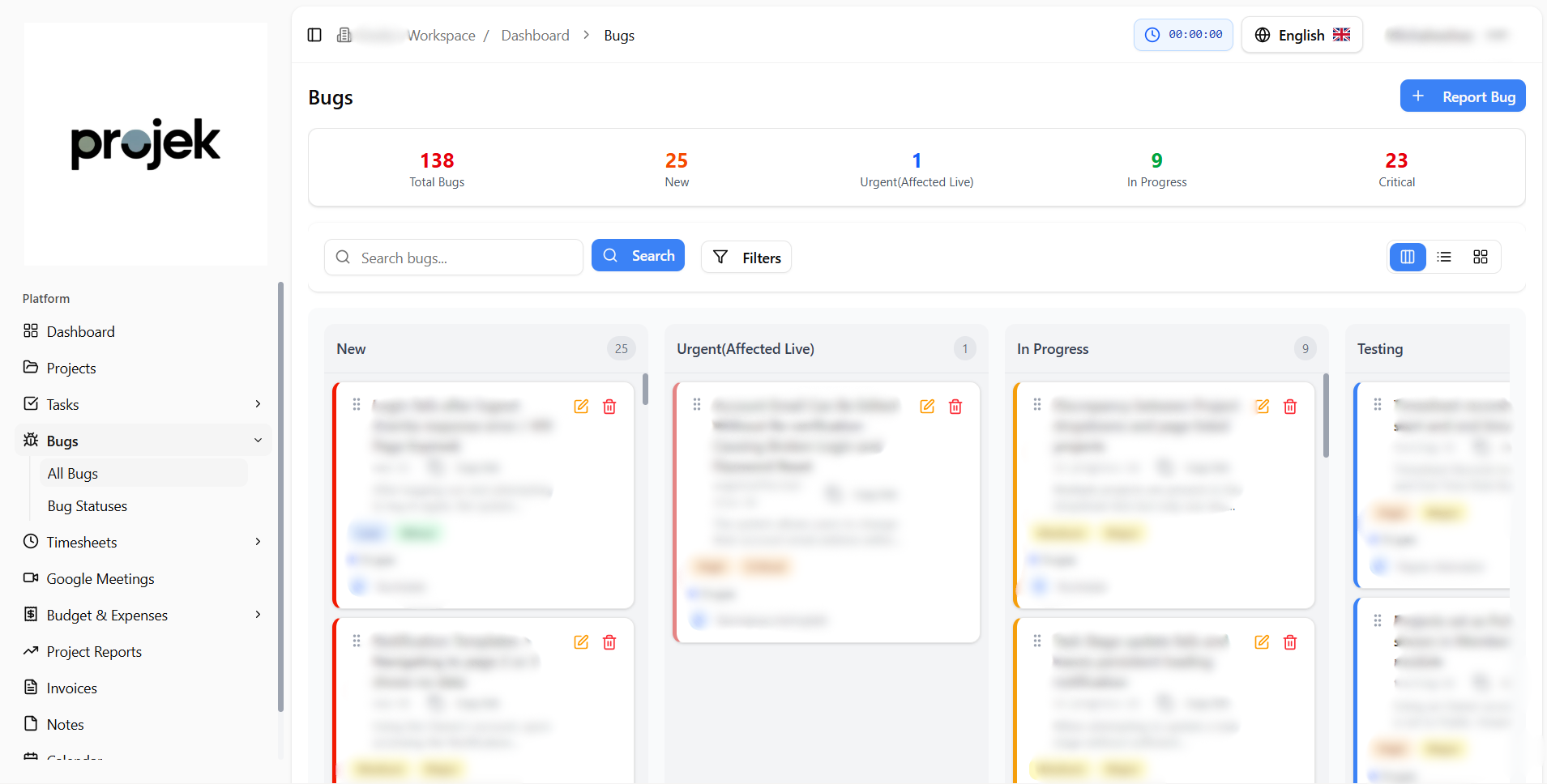The image size is (1547, 784).
Task: Switch to grid view
Action: (x=1481, y=257)
